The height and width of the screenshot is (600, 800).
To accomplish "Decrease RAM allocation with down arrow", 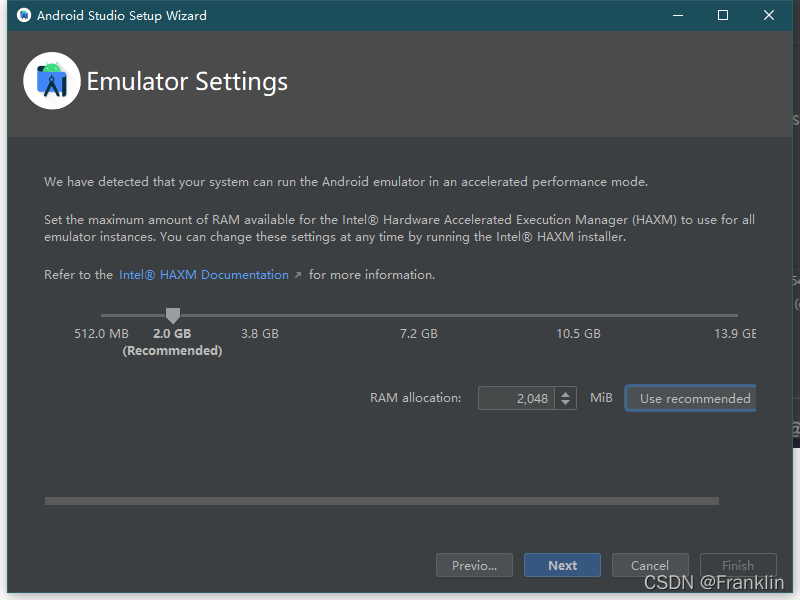I will [x=565, y=403].
